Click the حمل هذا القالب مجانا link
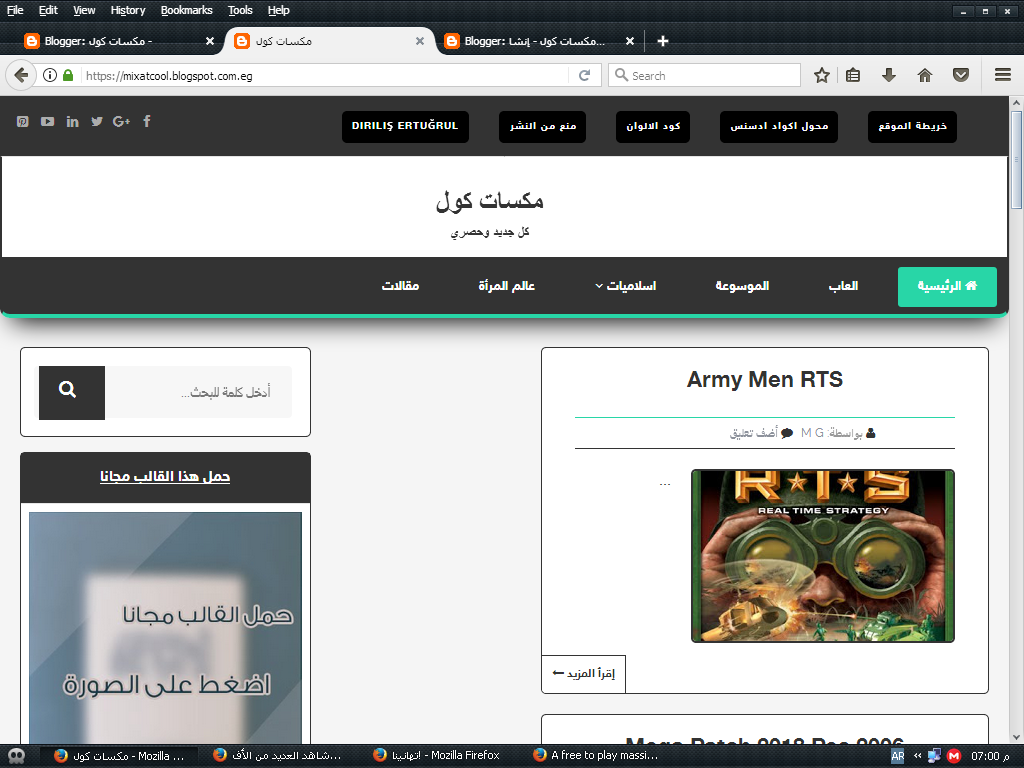 click(165, 477)
